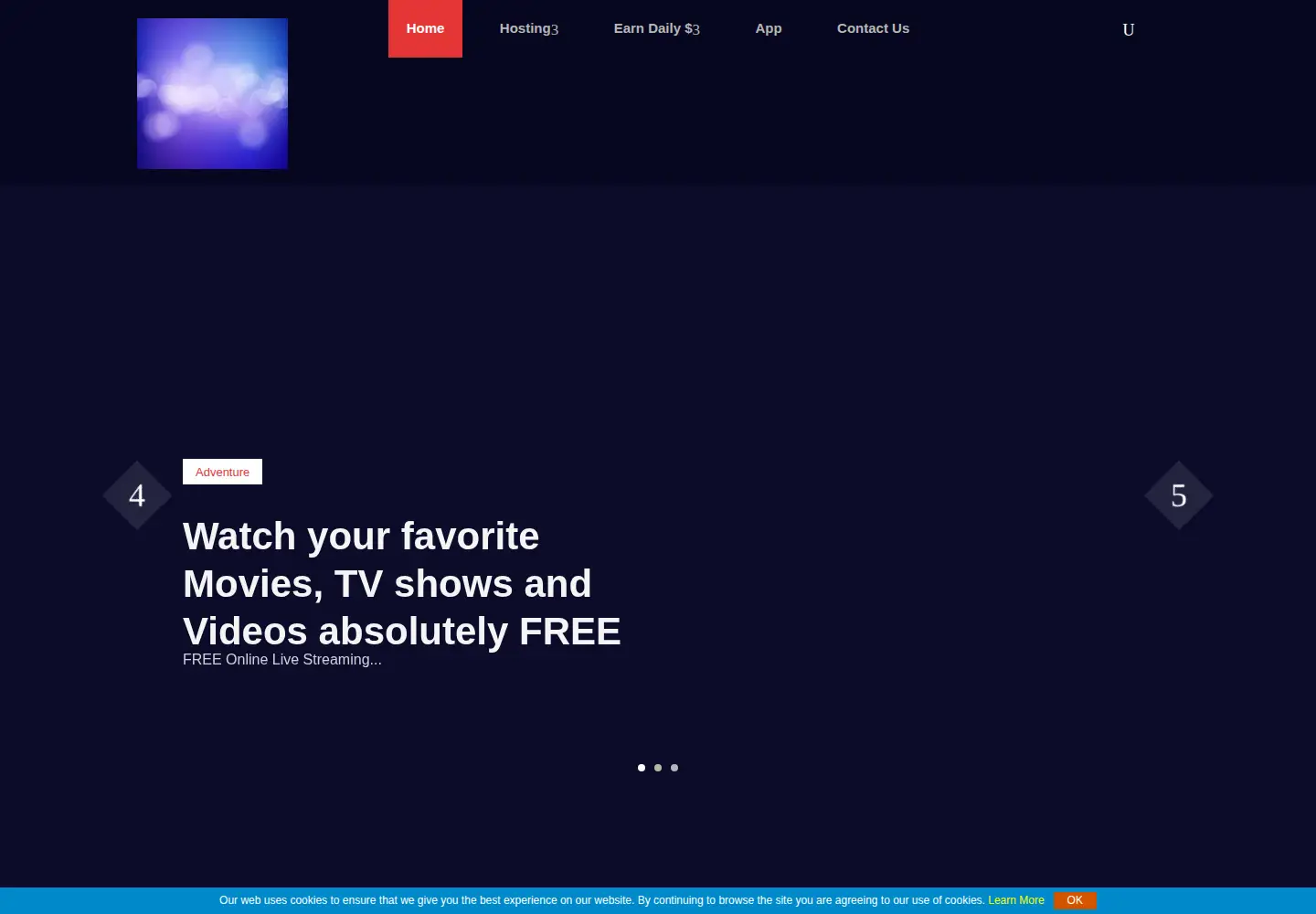Viewport: 1316px width, 914px height.
Task: Select the first slider pagination dot
Action: click(642, 768)
